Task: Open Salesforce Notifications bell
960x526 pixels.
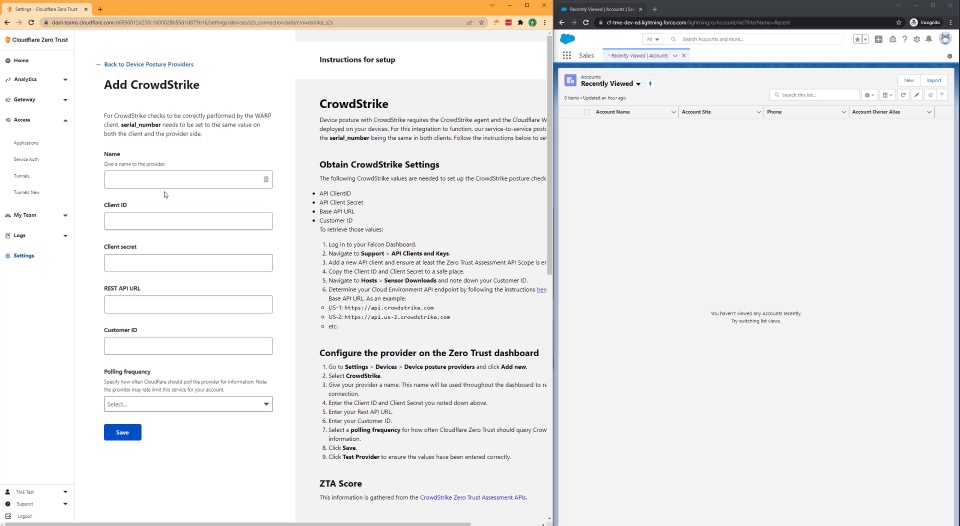Action: click(929, 39)
